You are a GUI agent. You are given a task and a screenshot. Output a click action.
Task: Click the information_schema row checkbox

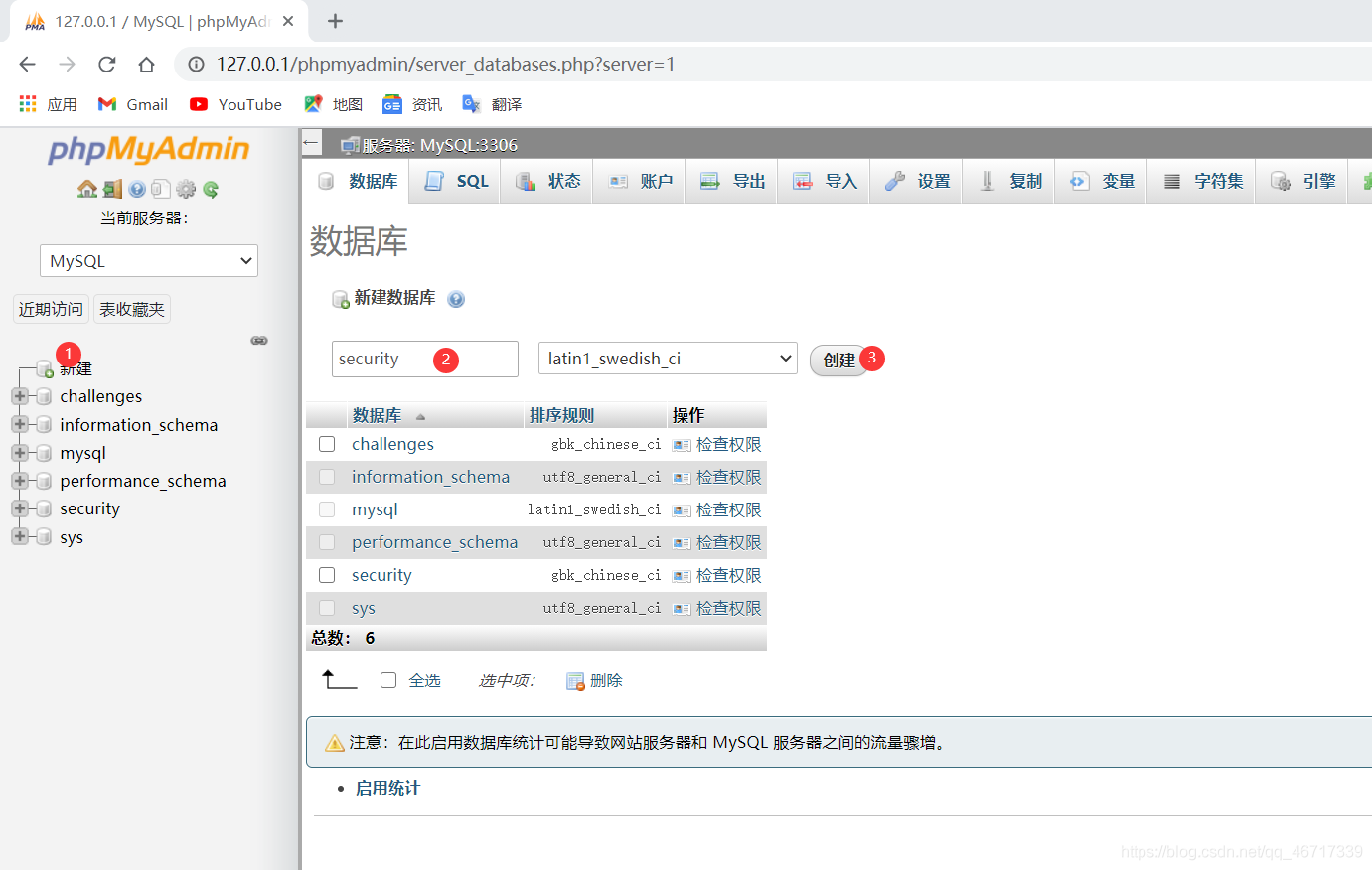click(x=327, y=477)
